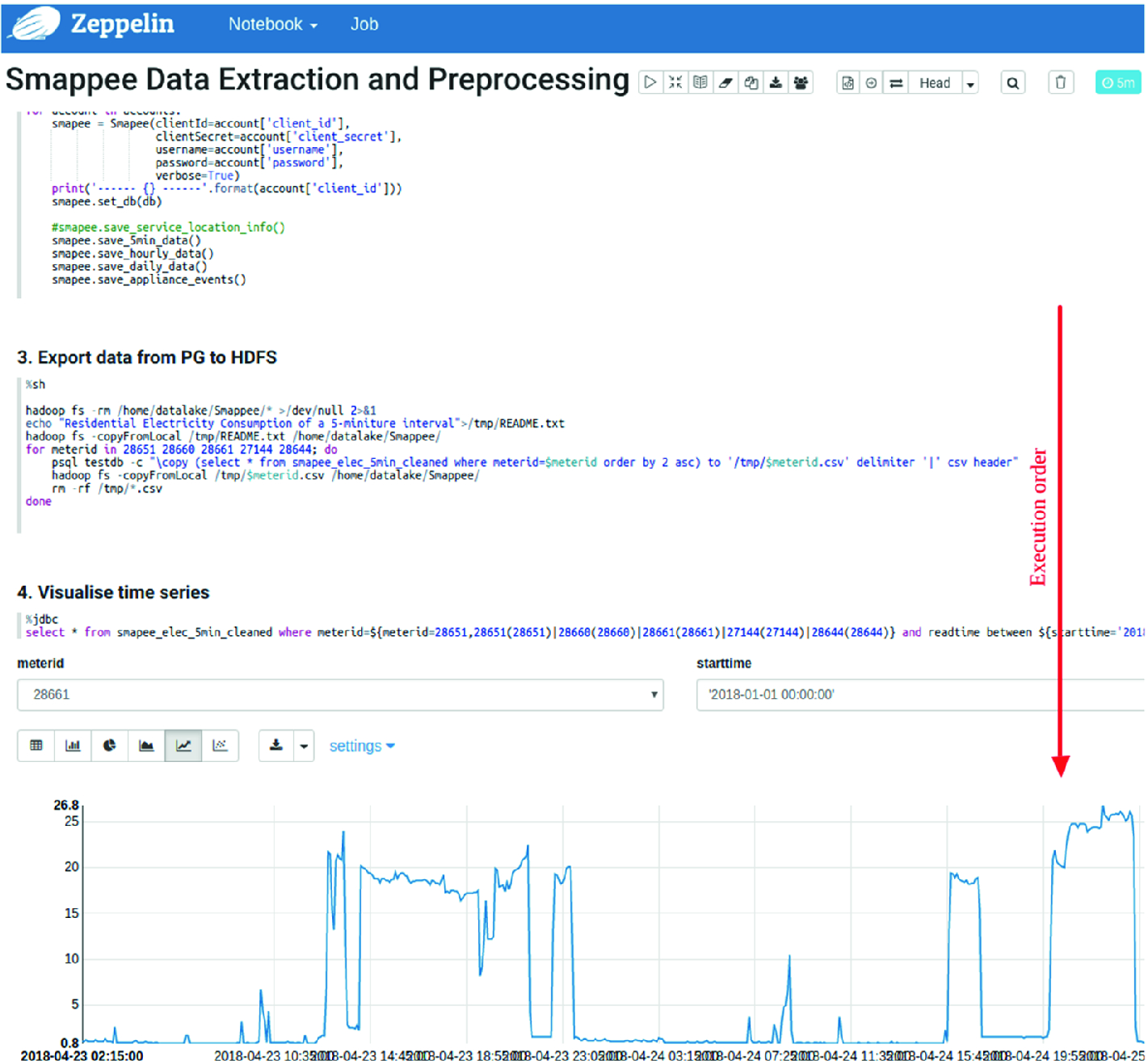Expand the Head revision dropdown
This screenshot has width=1148, height=1061.
[x=970, y=83]
